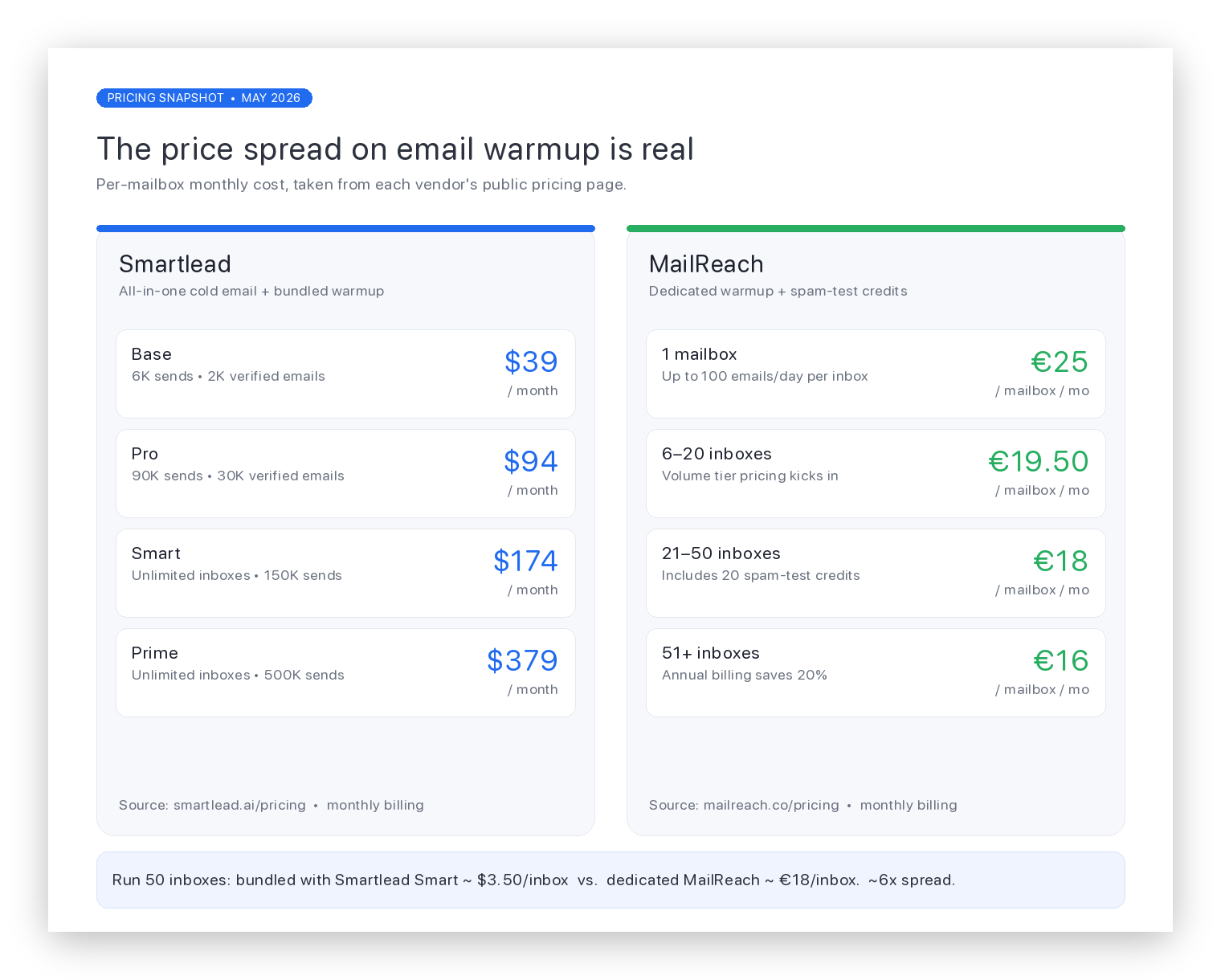Click the €25 price

point(1060,361)
